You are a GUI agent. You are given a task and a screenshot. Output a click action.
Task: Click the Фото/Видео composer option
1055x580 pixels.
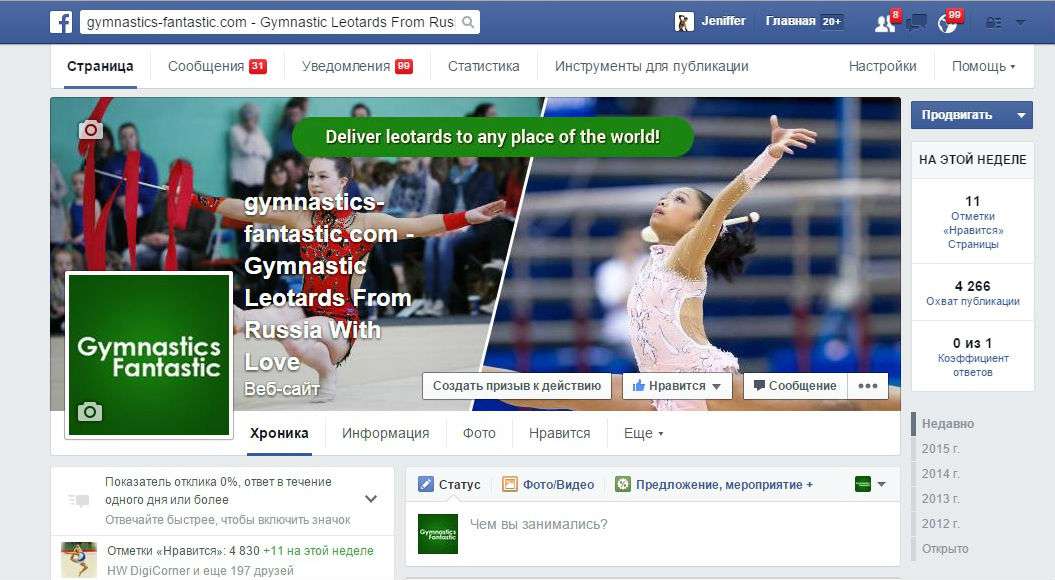coord(548,484)
